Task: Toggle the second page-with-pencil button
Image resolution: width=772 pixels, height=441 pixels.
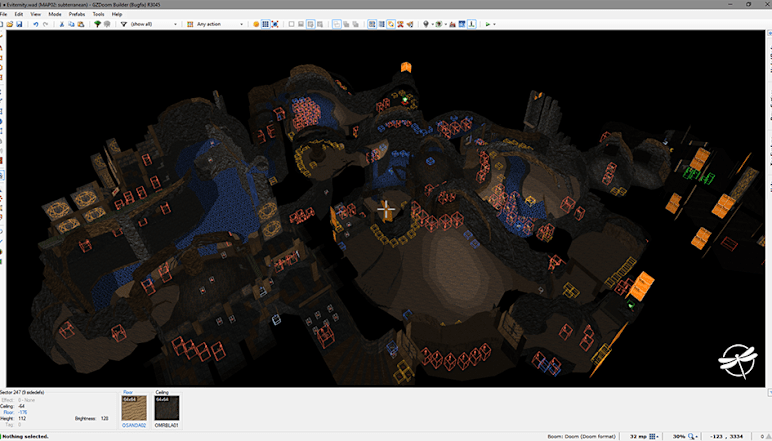Action: pyautogui.click(x=320, y=24)
